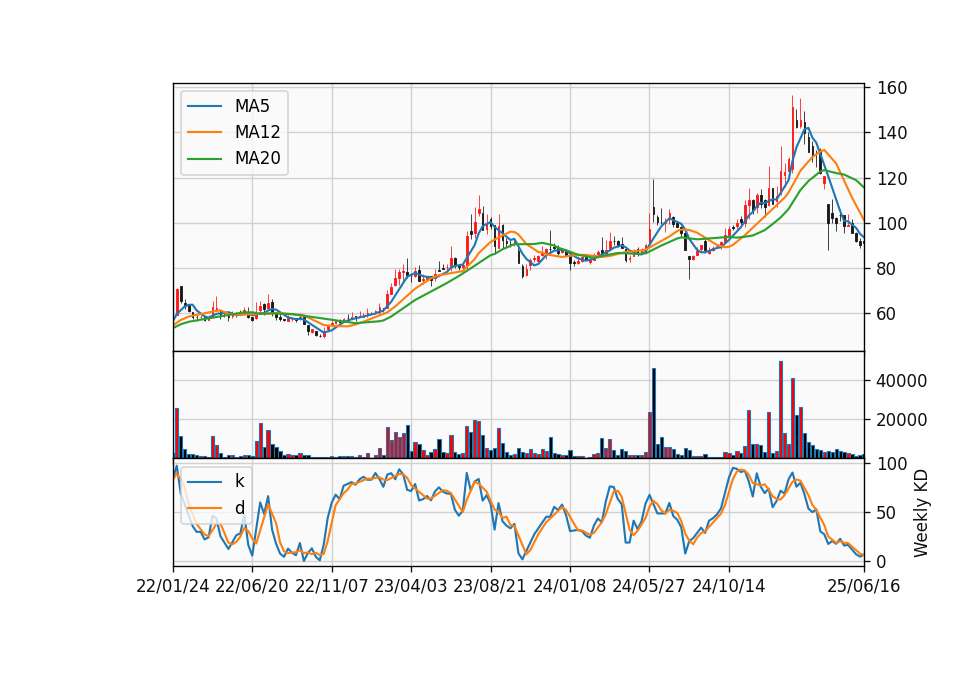Click the k legend label in KD panel
The image size is (960, 690).
[239, 481]
